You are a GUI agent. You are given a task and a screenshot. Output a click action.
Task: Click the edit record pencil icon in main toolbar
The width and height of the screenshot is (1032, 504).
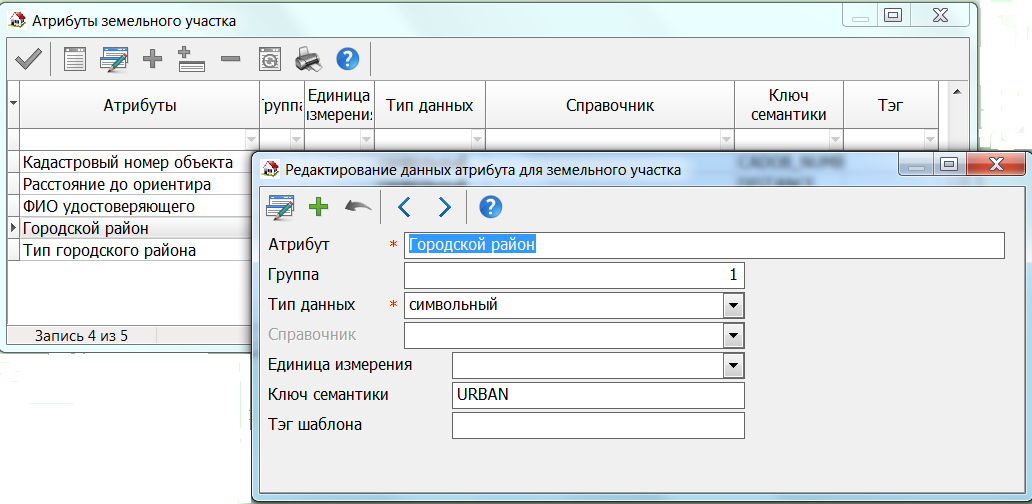[113, 60]
